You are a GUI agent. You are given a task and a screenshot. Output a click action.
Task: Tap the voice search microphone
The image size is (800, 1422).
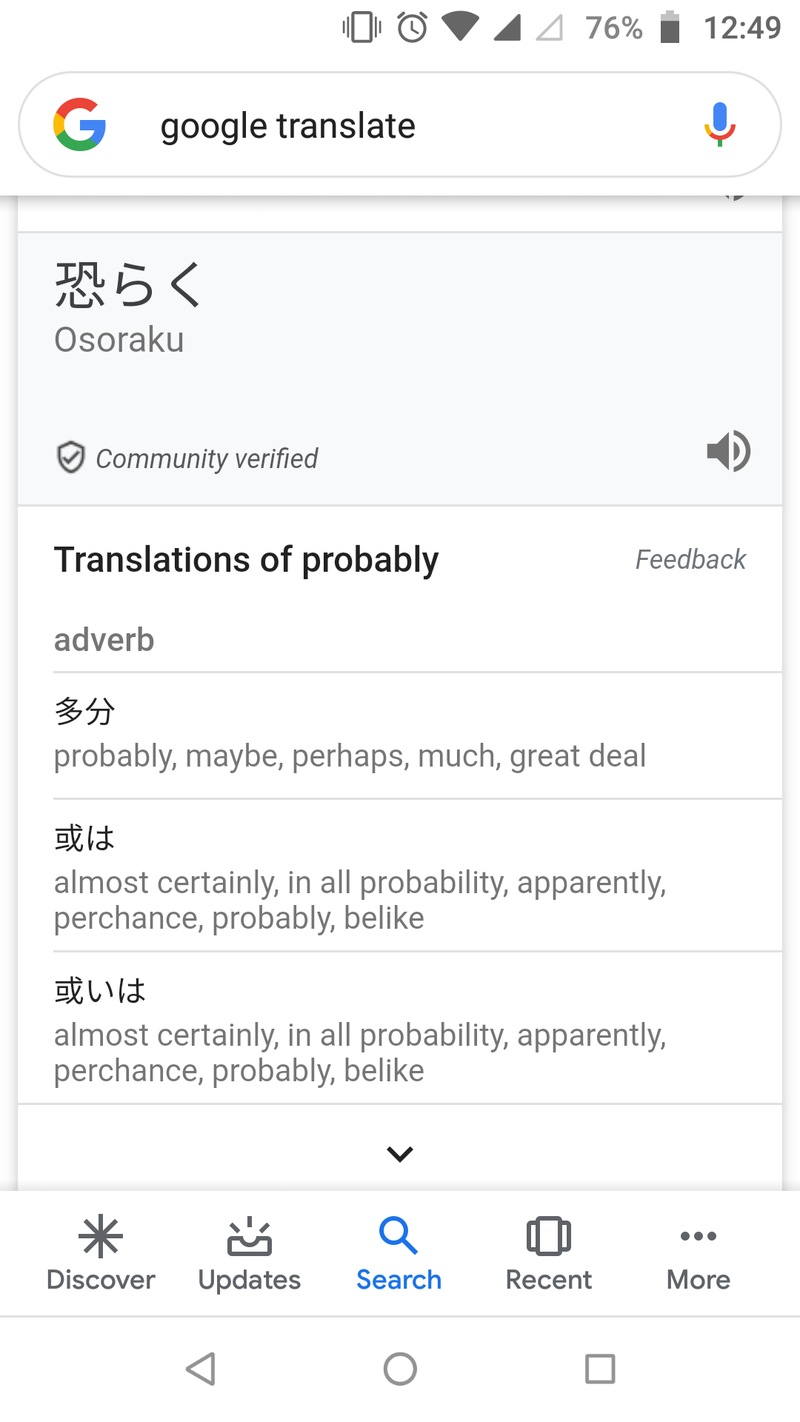(719, 125)
